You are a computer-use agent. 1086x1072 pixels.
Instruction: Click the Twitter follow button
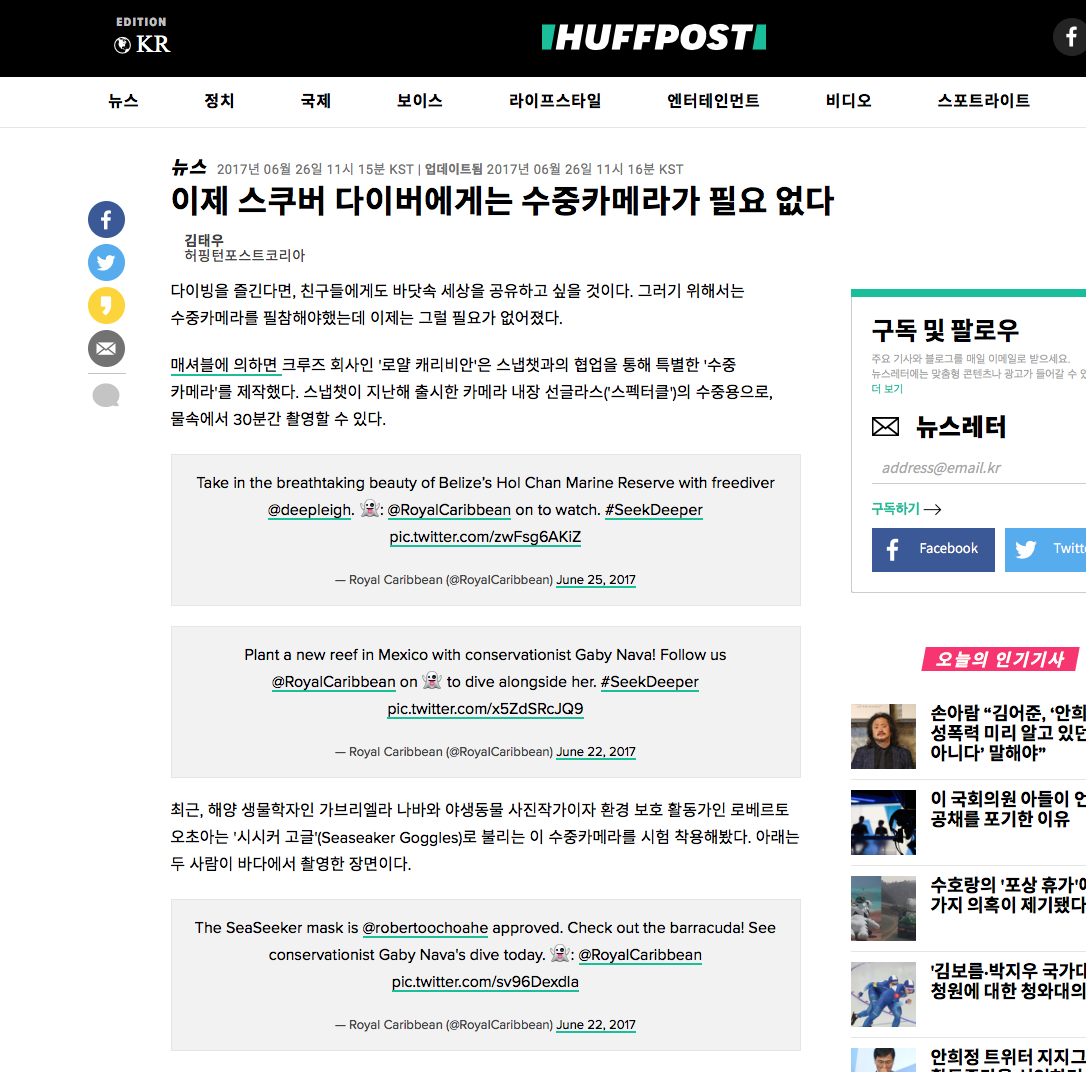[1045, 550]
